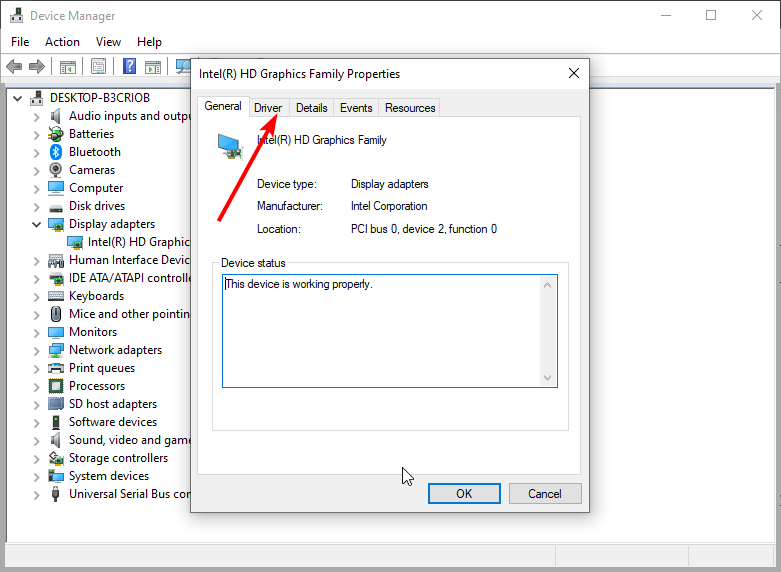Image resolution: width=781 pixels, height=572 pixels.
Task: Click the Back arrow in toolbar
Action: 14,66
